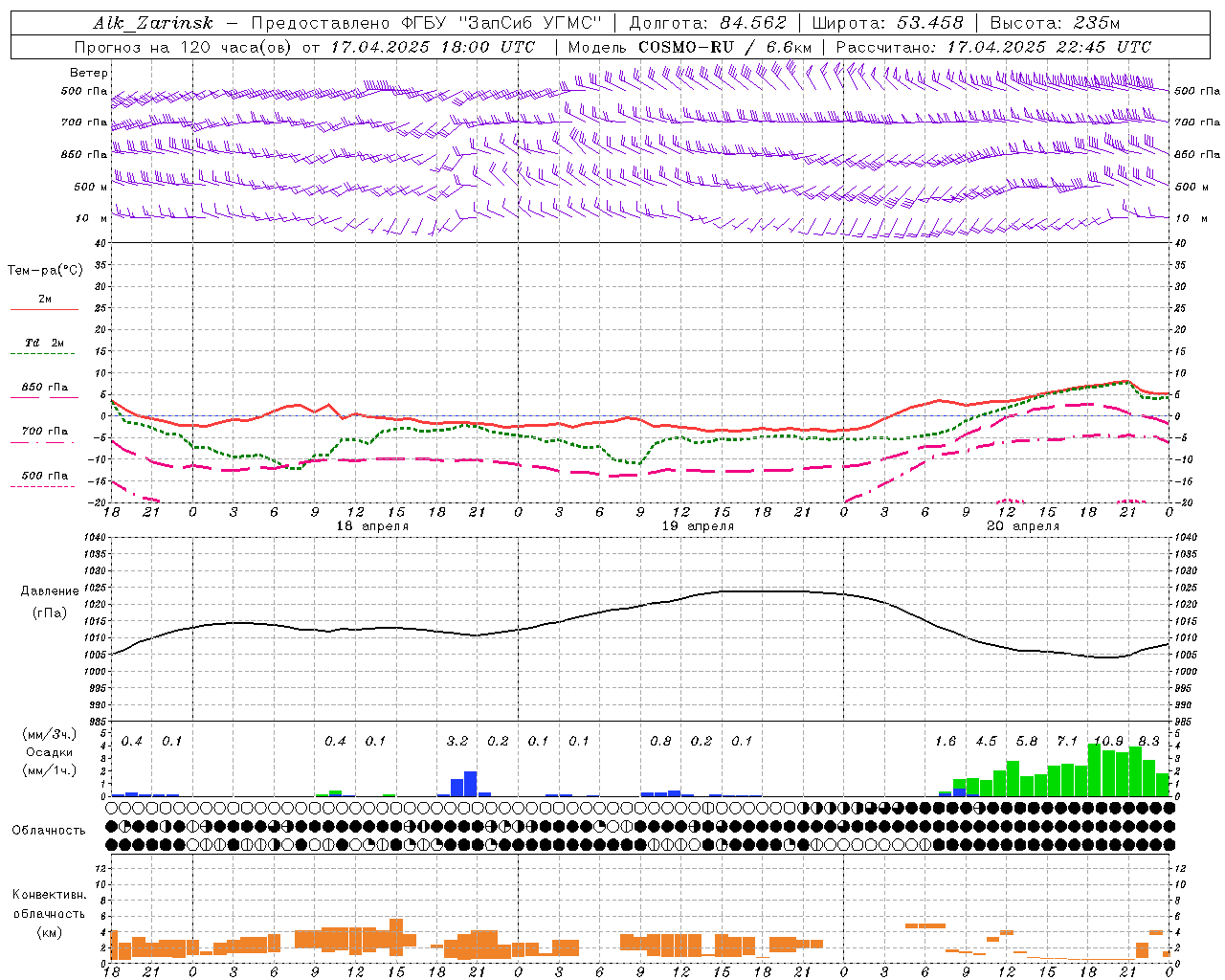Select the 8.3 precipitation total value
The image size is (1225, 980).
click(x=1148, y=741)
